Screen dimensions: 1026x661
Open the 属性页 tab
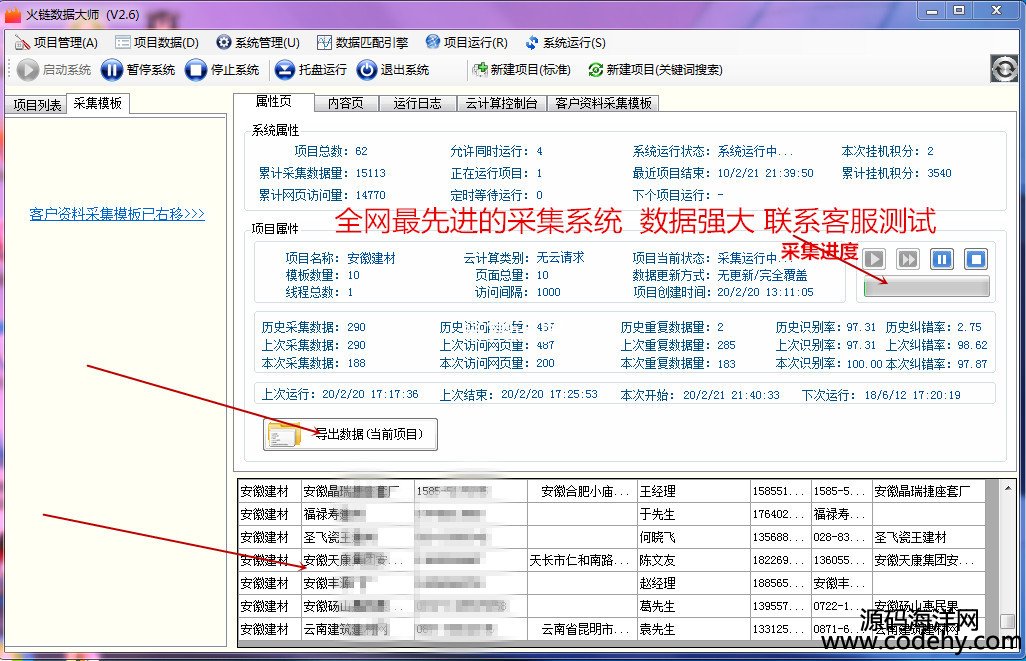tap(274, 101)
